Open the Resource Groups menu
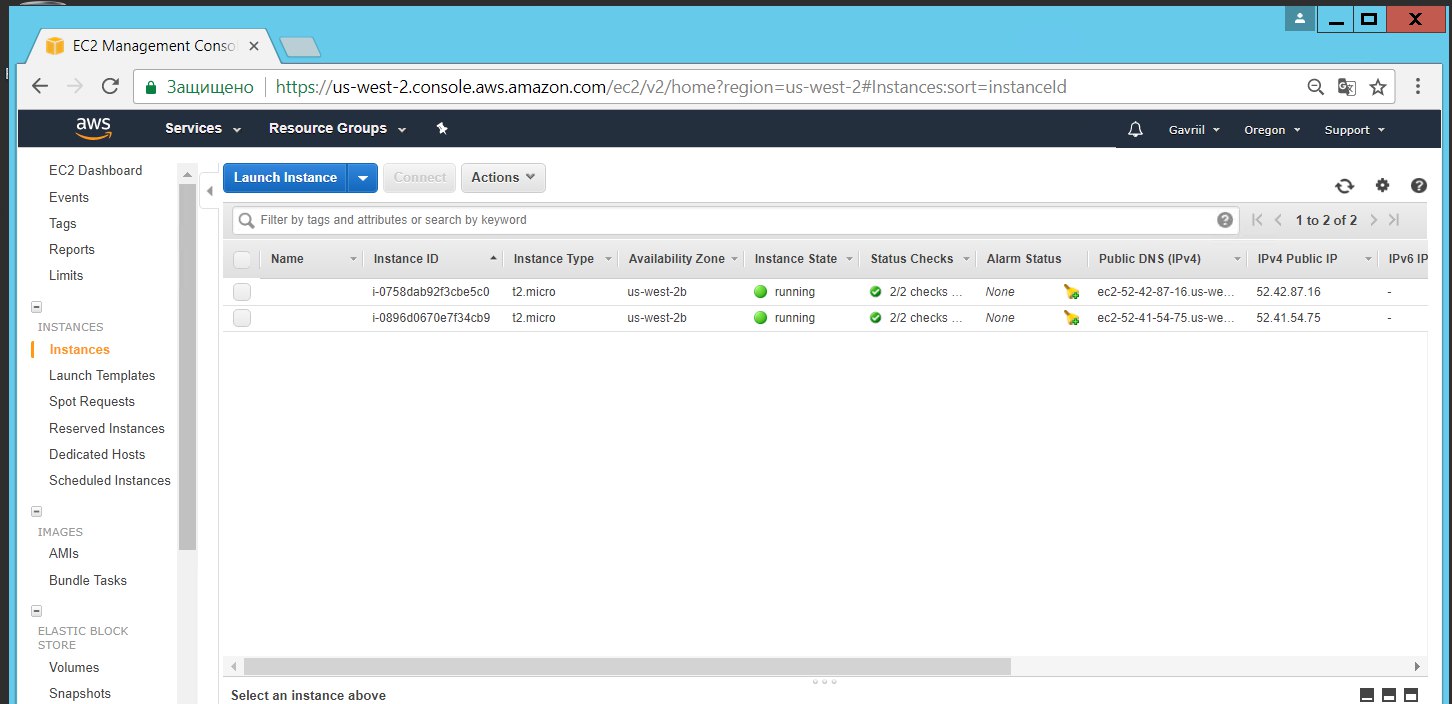1452x704 pixels. coord(337,129)
